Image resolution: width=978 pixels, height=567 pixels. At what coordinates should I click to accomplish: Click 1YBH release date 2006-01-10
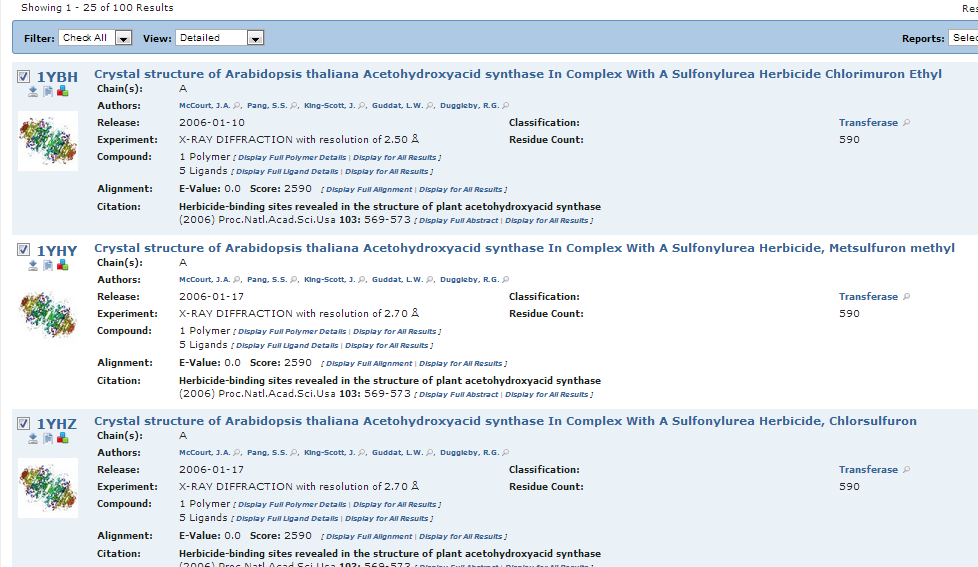tap(211, 123)
